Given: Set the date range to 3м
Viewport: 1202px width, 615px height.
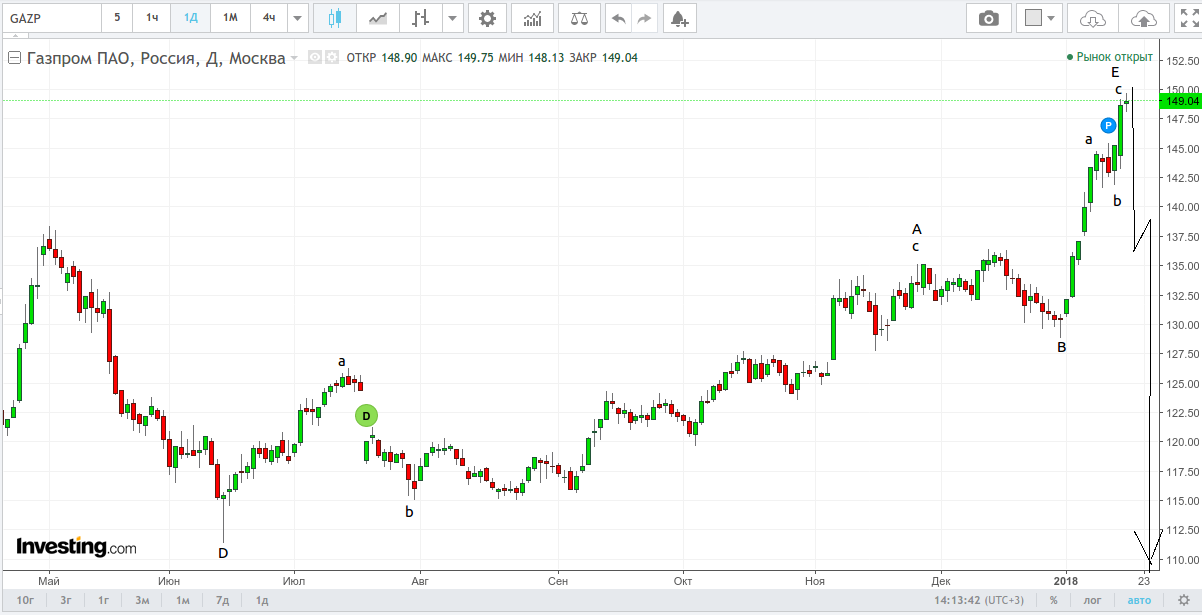Looking at the screenshot, I should (142, 600).
